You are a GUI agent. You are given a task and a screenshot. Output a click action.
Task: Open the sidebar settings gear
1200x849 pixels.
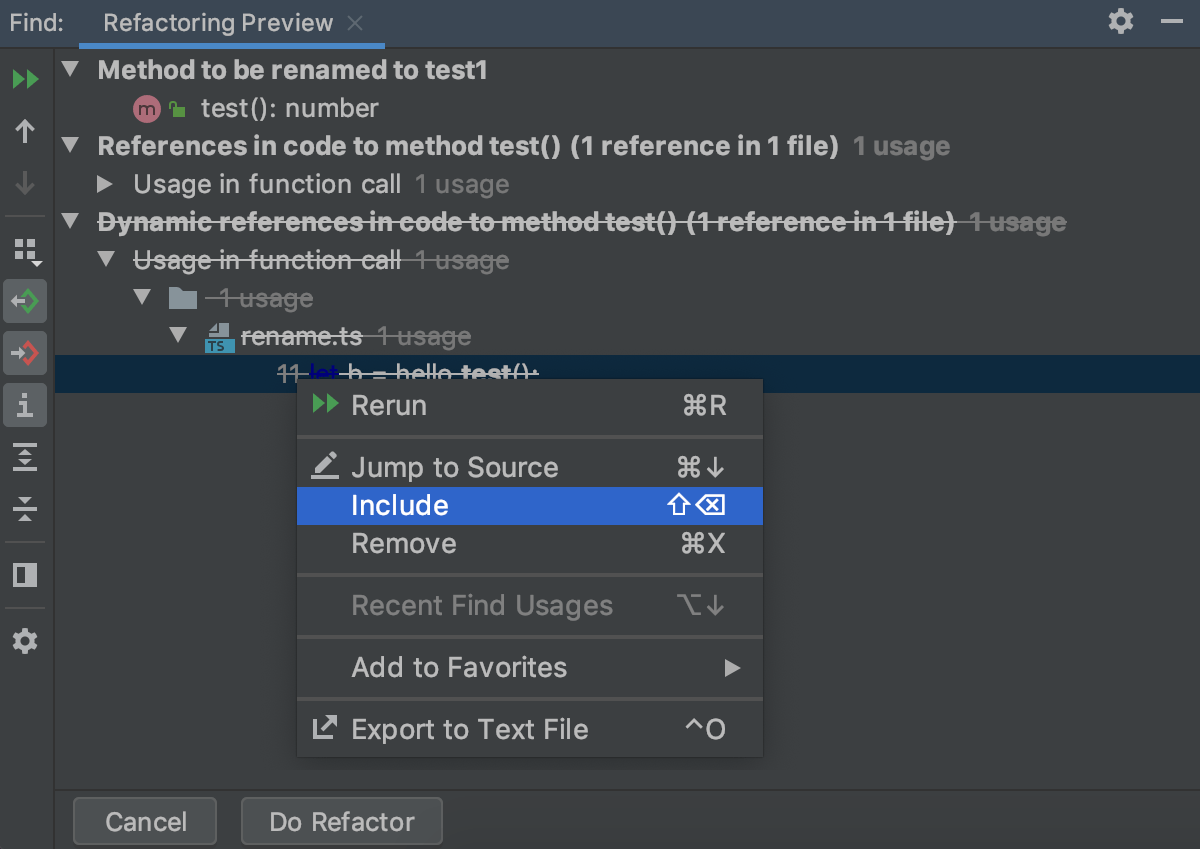coord(26,641)
